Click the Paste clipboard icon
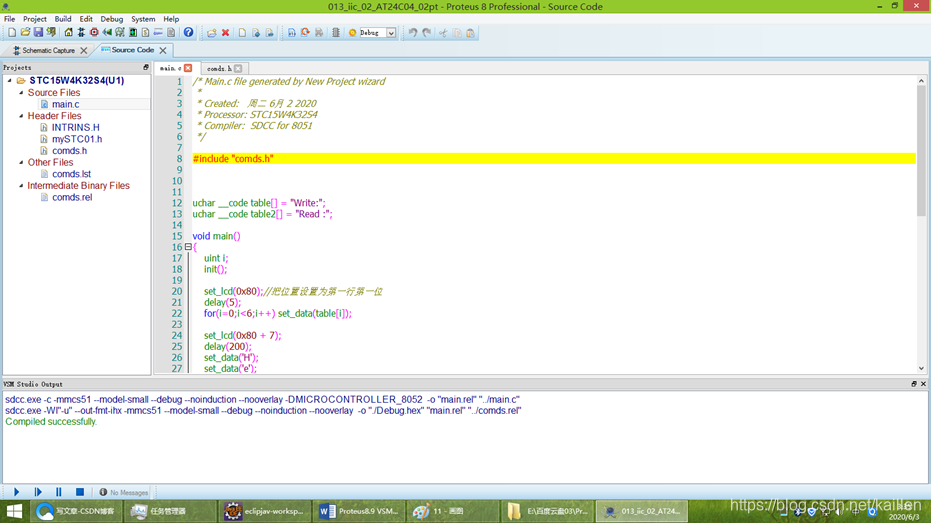This screenshot has width=931, height=524. [x=470, y=33]
